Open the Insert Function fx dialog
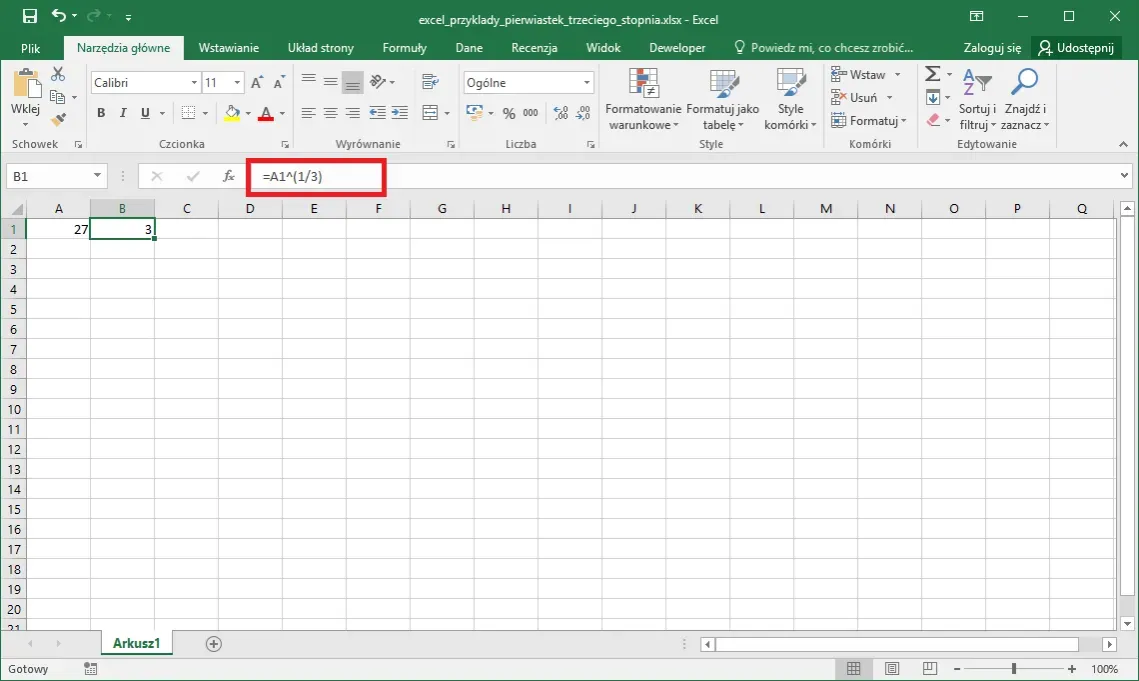The width and height of the screenshot is (1139, 681). [x=229, y=176]
